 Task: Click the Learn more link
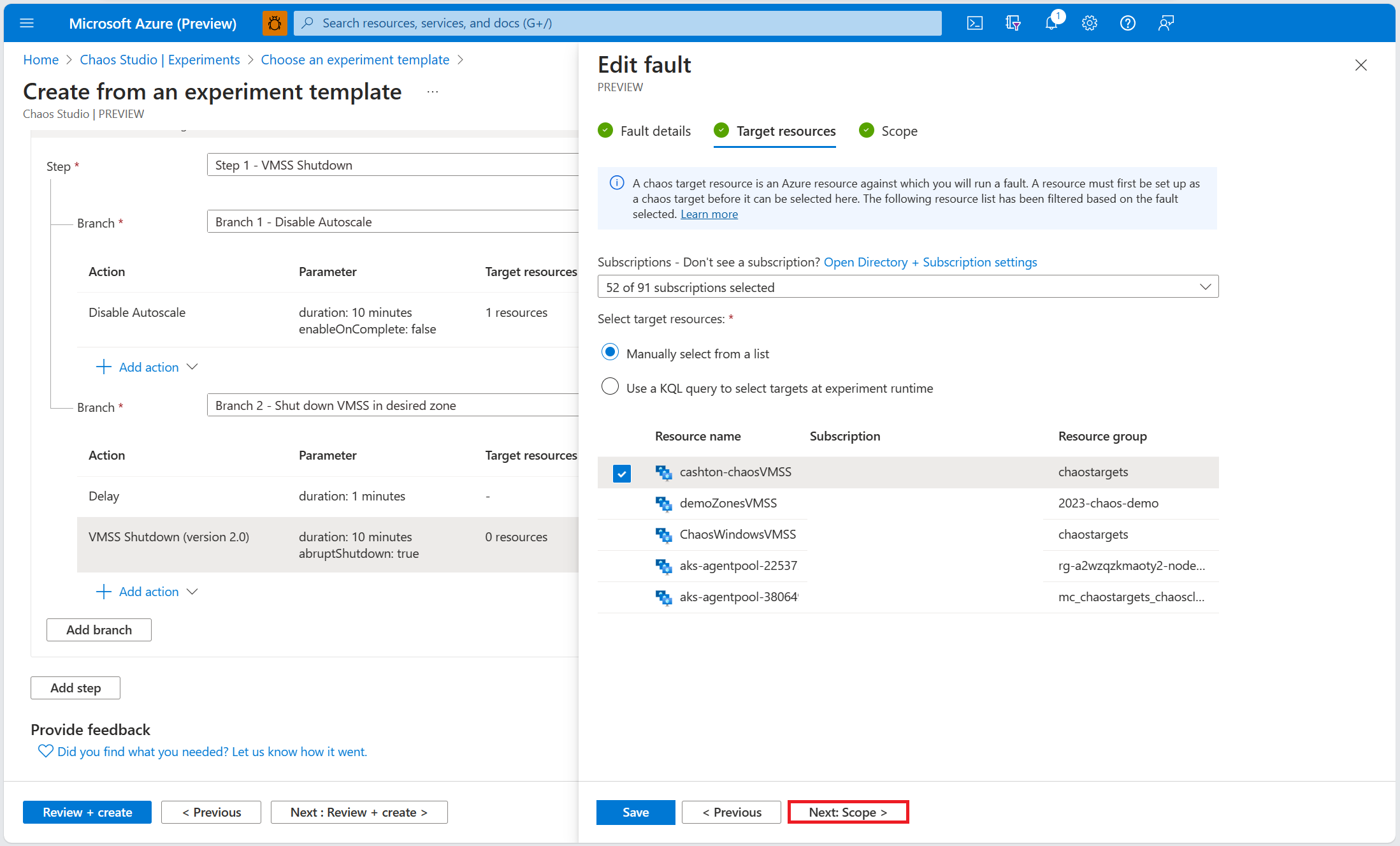click(x=709, y=214)
